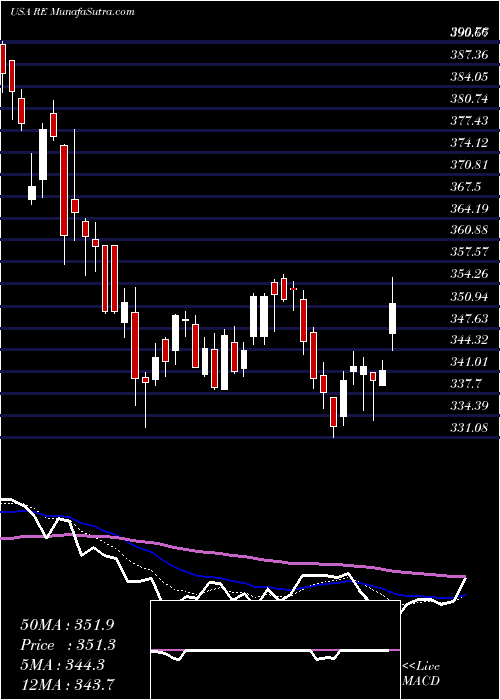Click the 370.81 price axis label

[x=469, y=165]
